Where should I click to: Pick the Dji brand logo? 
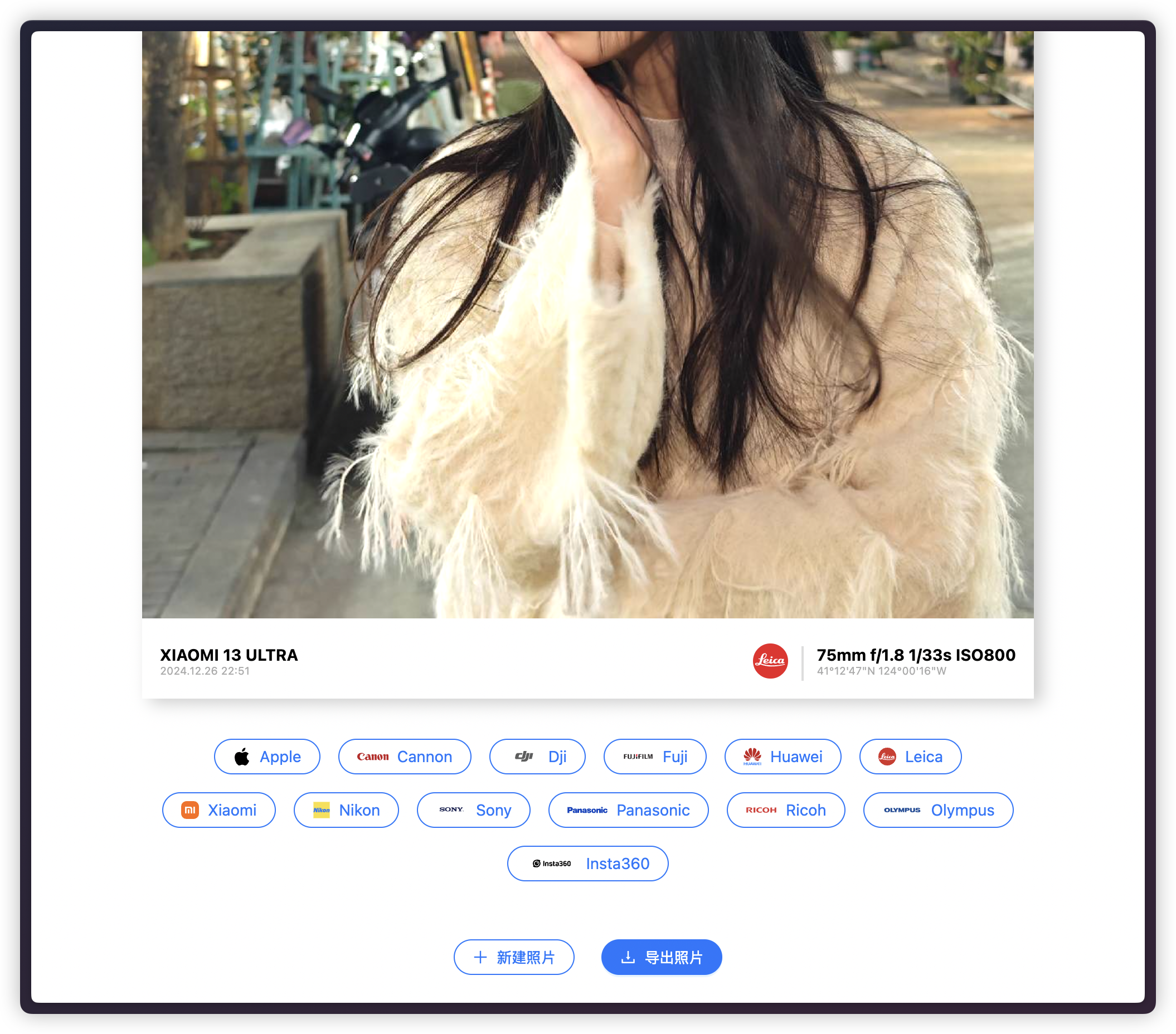pos(537,756)
